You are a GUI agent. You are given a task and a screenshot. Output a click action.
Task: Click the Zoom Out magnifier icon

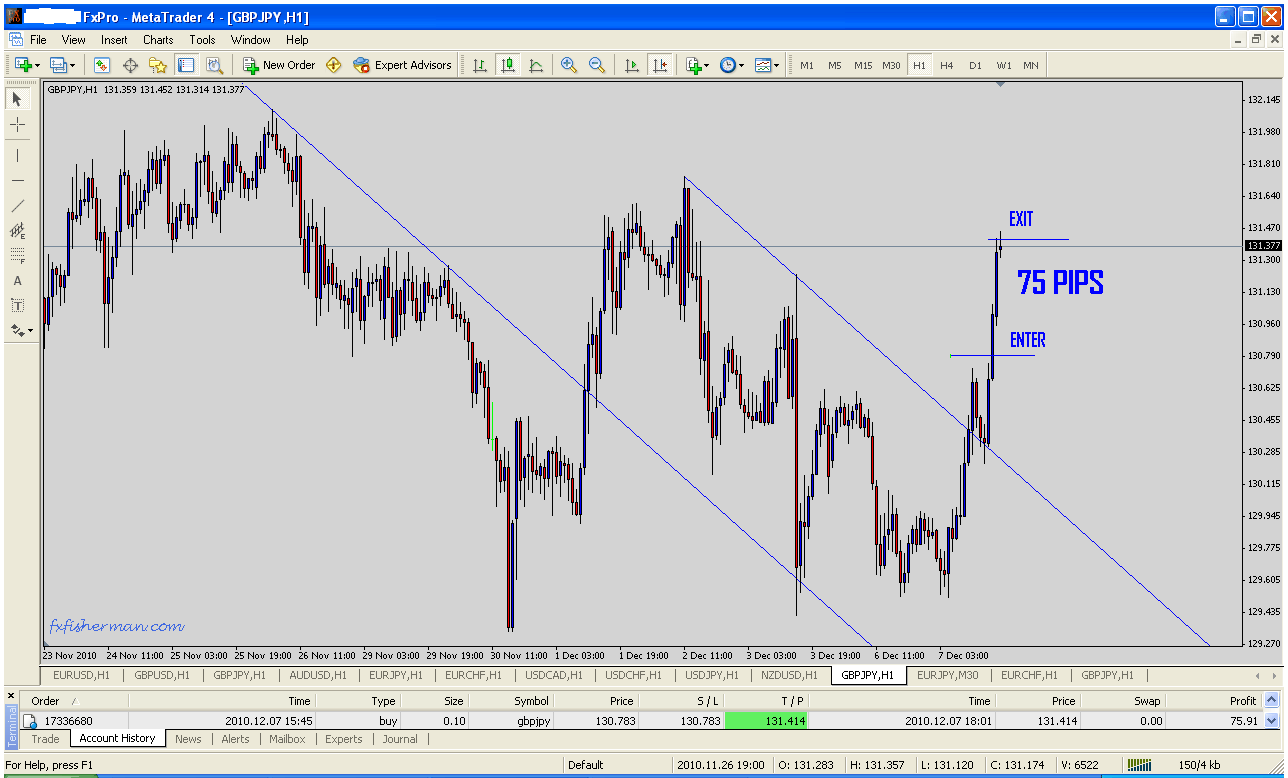[x=597, y=65]
